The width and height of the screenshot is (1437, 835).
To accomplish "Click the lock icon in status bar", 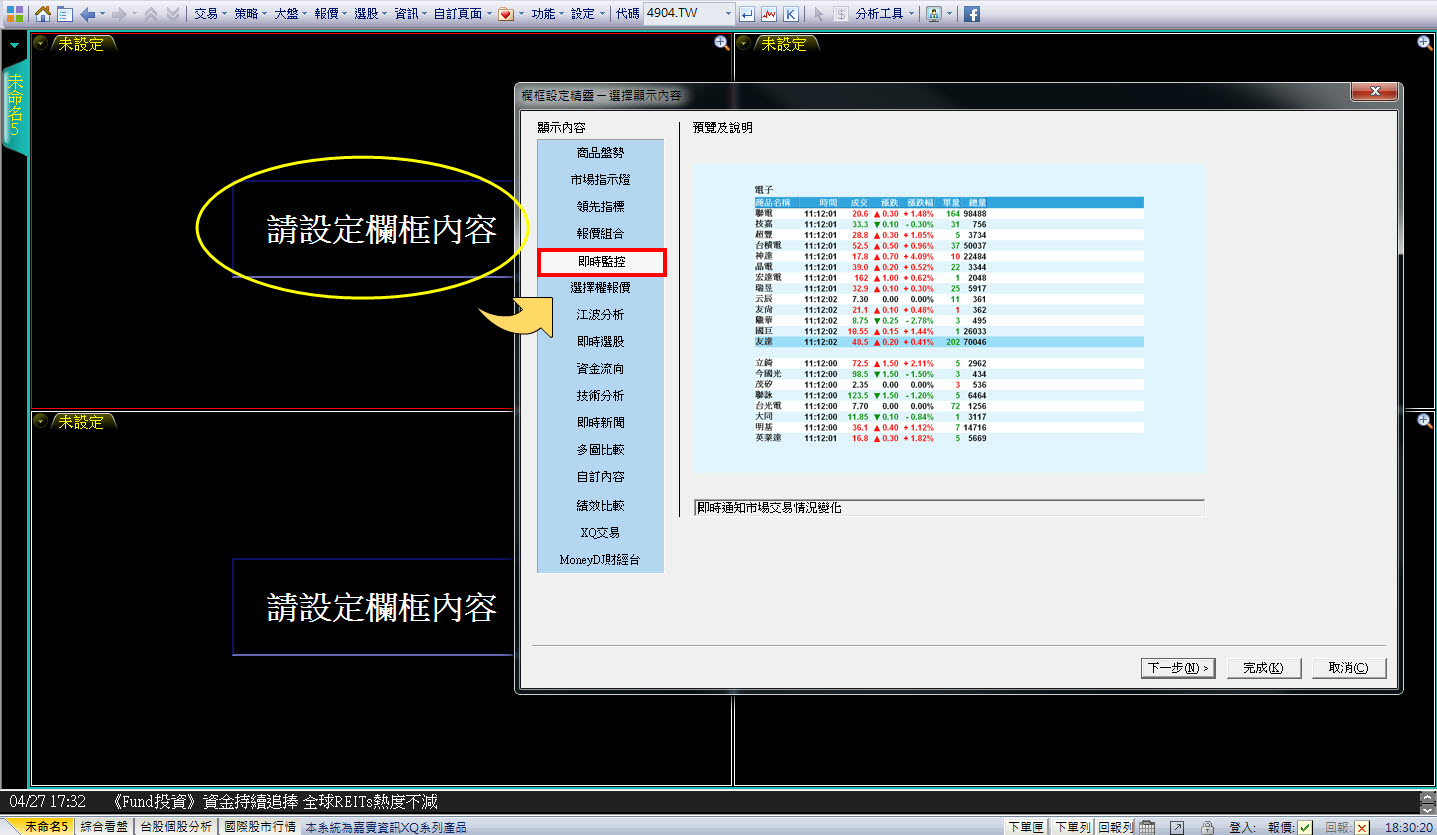I will click(1208, 827).
